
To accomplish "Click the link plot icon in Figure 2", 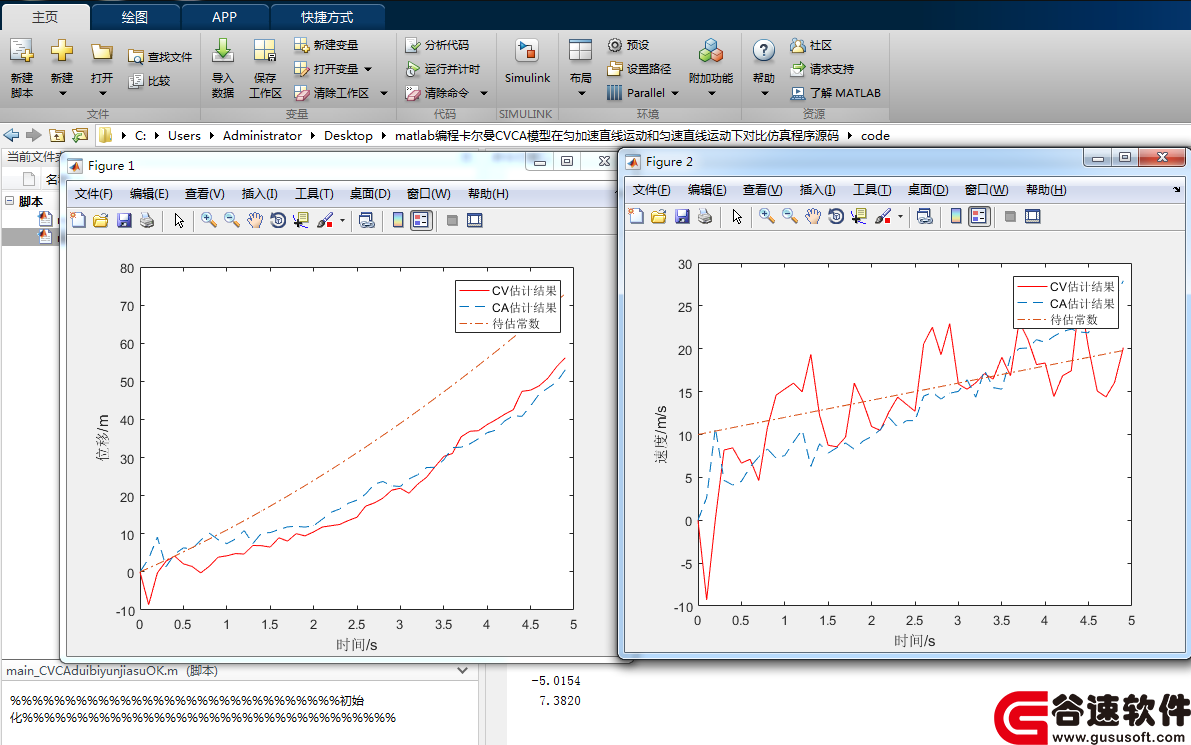I will point(924,216).
